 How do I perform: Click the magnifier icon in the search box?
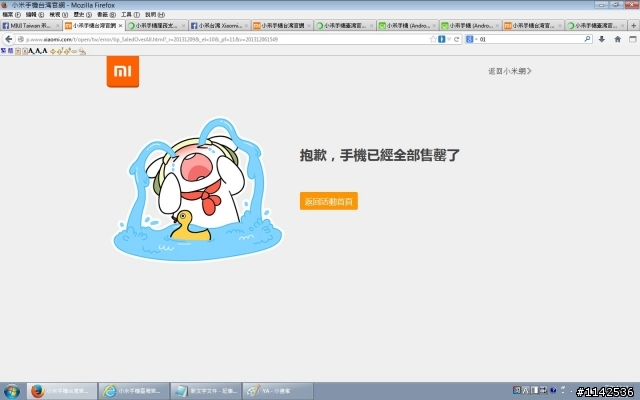(x=587, y=39)
